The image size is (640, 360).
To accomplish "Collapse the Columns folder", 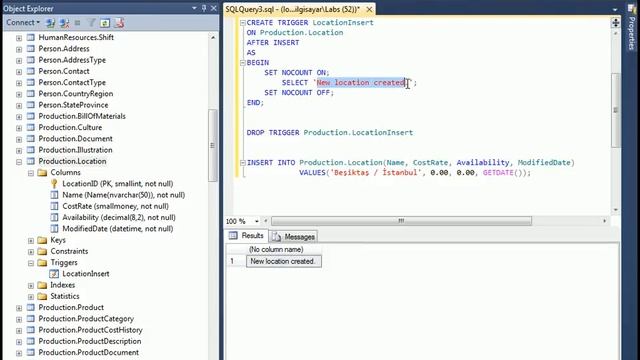I will (31, 173).
